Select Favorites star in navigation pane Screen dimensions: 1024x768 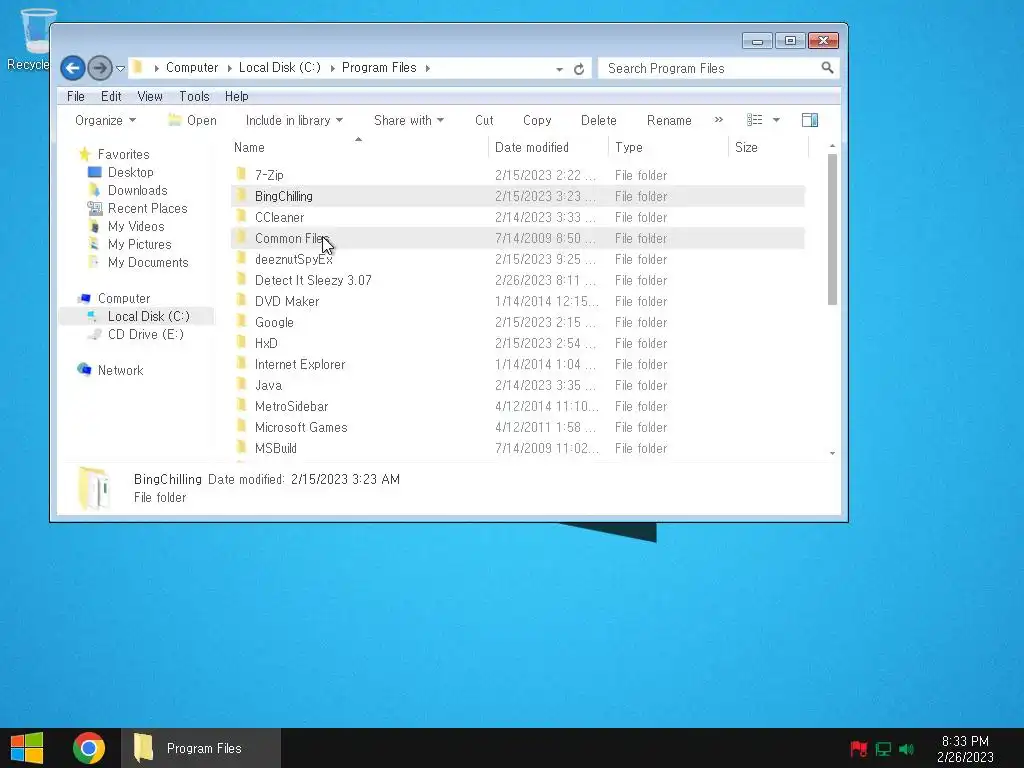[x=84, y=154]
